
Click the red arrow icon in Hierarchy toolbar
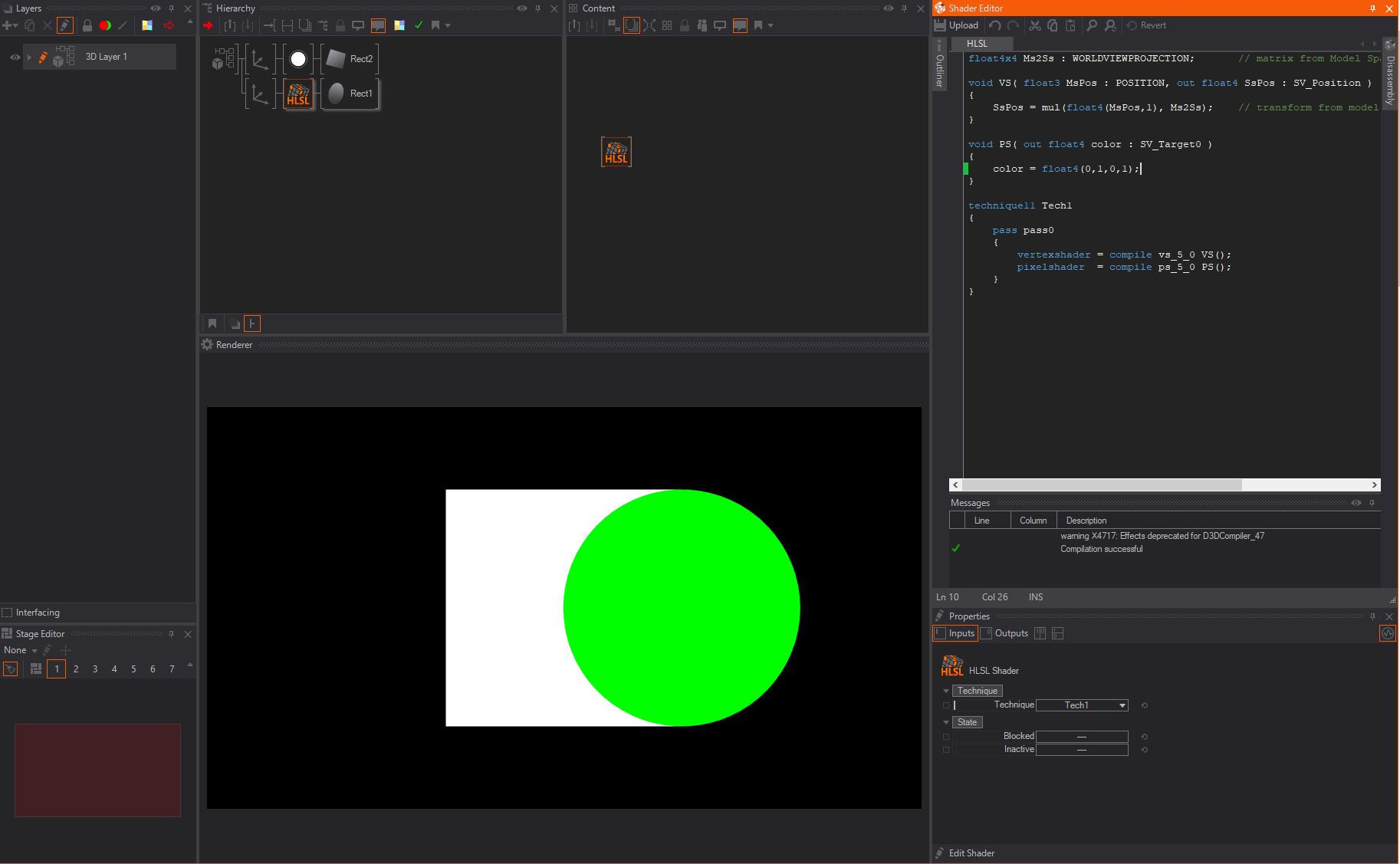(x=208, y=25)
